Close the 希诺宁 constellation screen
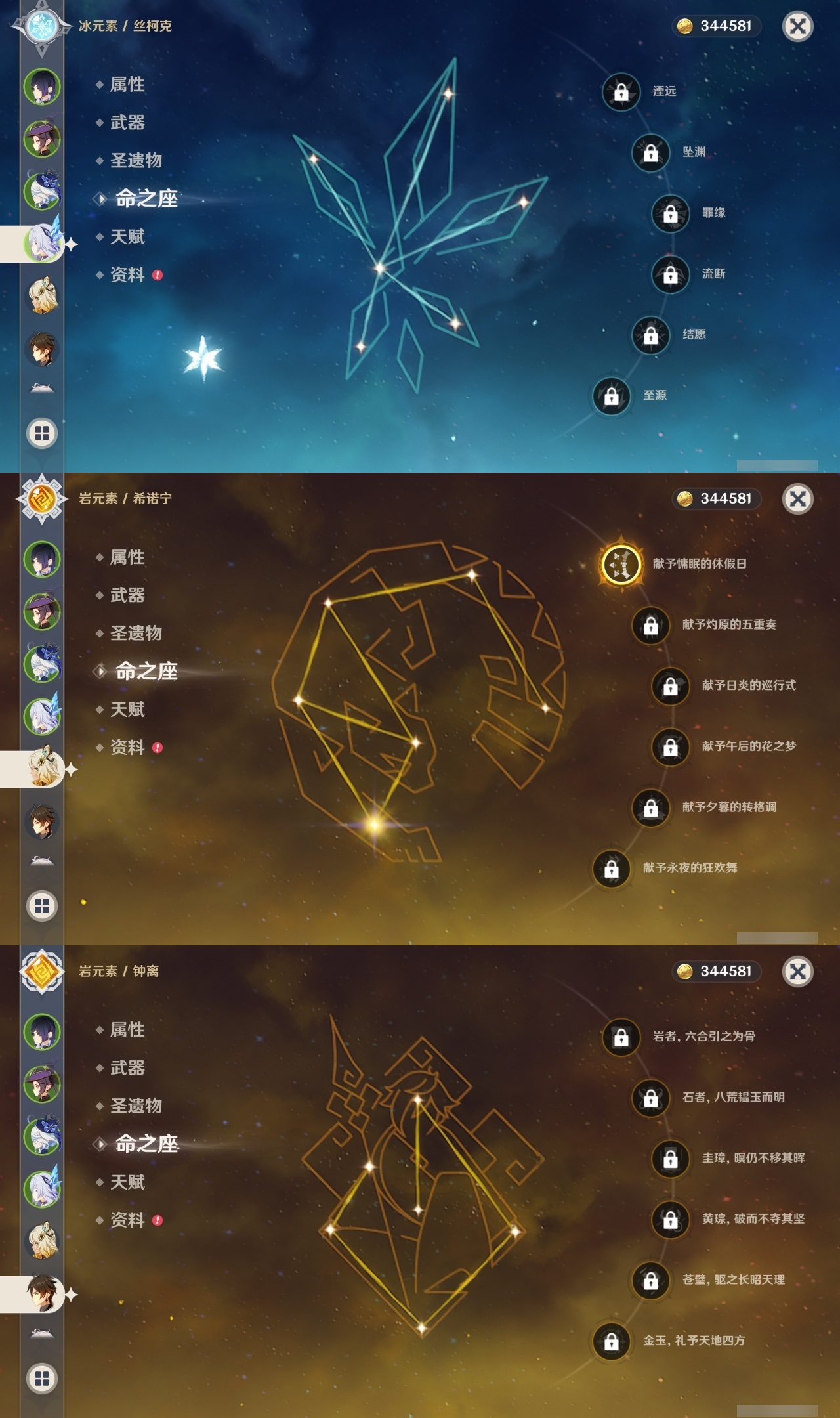This screenshot has width=840, height=1418. tap(798, 499)
